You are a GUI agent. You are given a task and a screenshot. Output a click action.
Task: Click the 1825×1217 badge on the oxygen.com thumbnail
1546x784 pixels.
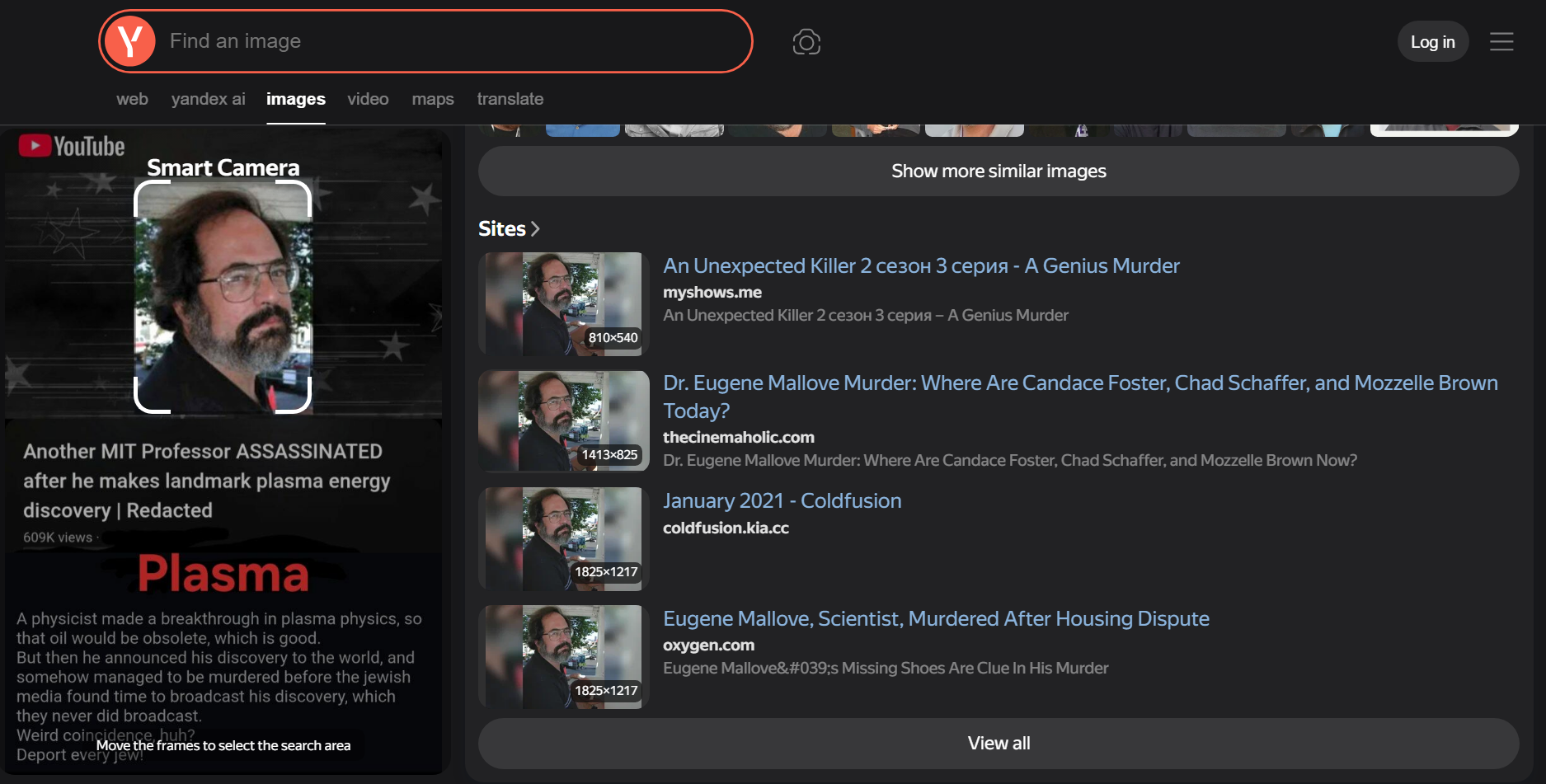pyautogui.click(x=606, y=691)
